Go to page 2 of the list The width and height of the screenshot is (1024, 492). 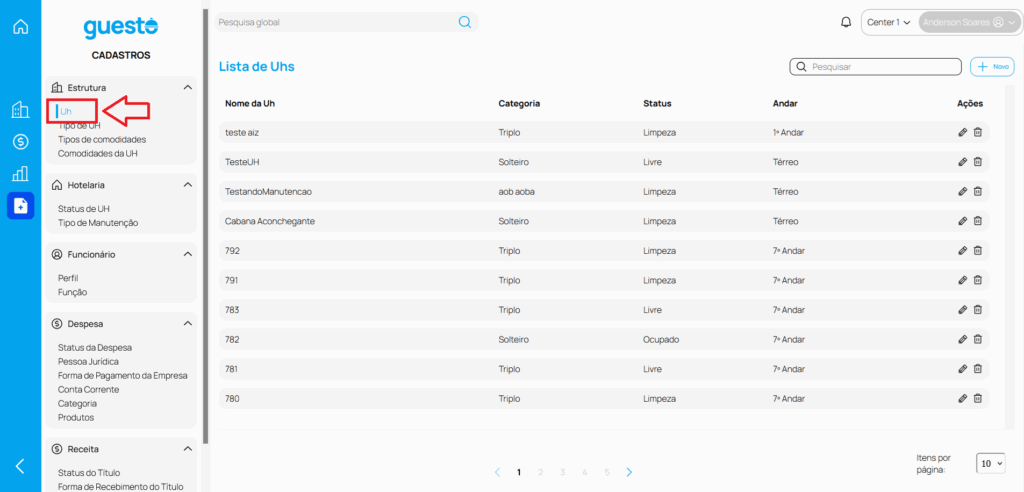(541, 472)
